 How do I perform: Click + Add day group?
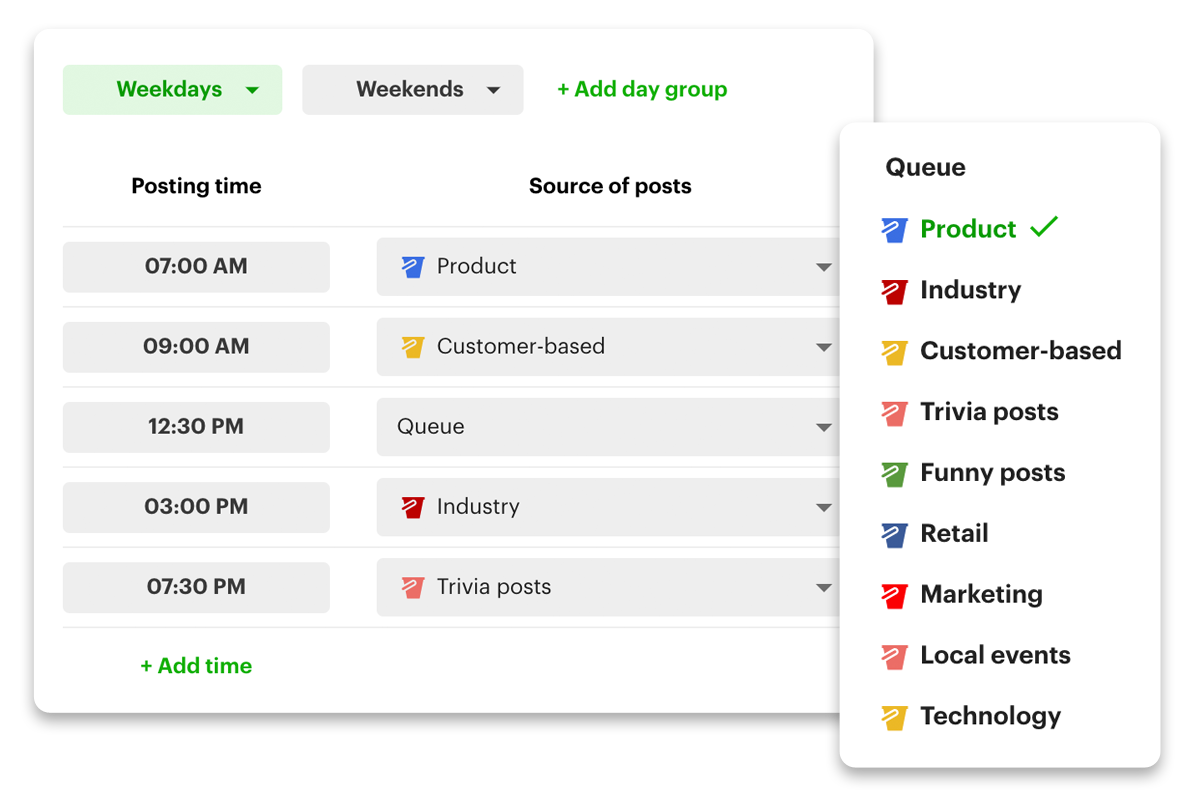(641, 89)
